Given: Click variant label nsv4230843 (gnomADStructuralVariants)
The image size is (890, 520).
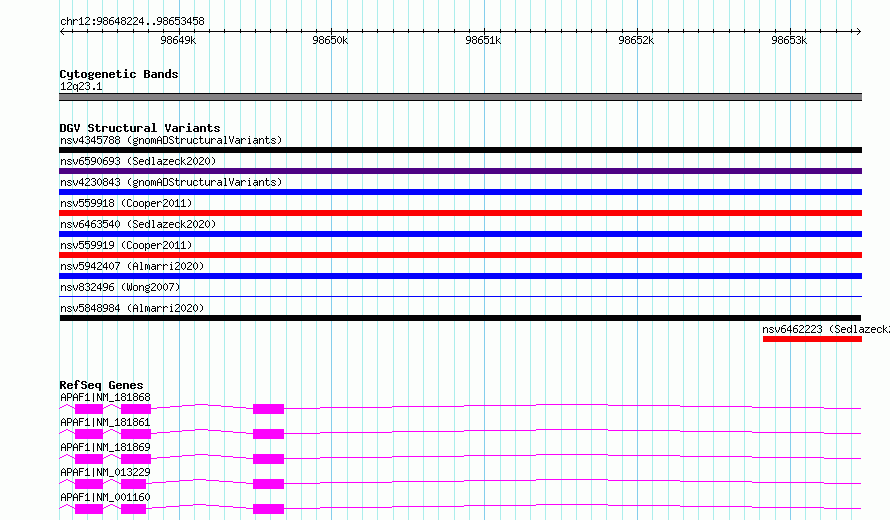Looking at the screenshot, I should click(x=171, y=182).
